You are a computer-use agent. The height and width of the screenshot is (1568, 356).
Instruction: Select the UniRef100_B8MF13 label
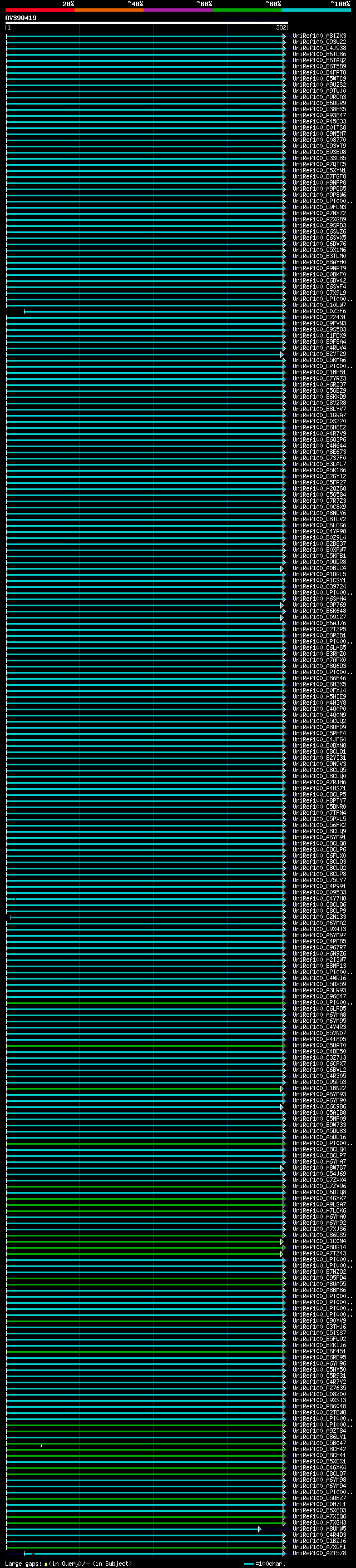click(319, 966)
